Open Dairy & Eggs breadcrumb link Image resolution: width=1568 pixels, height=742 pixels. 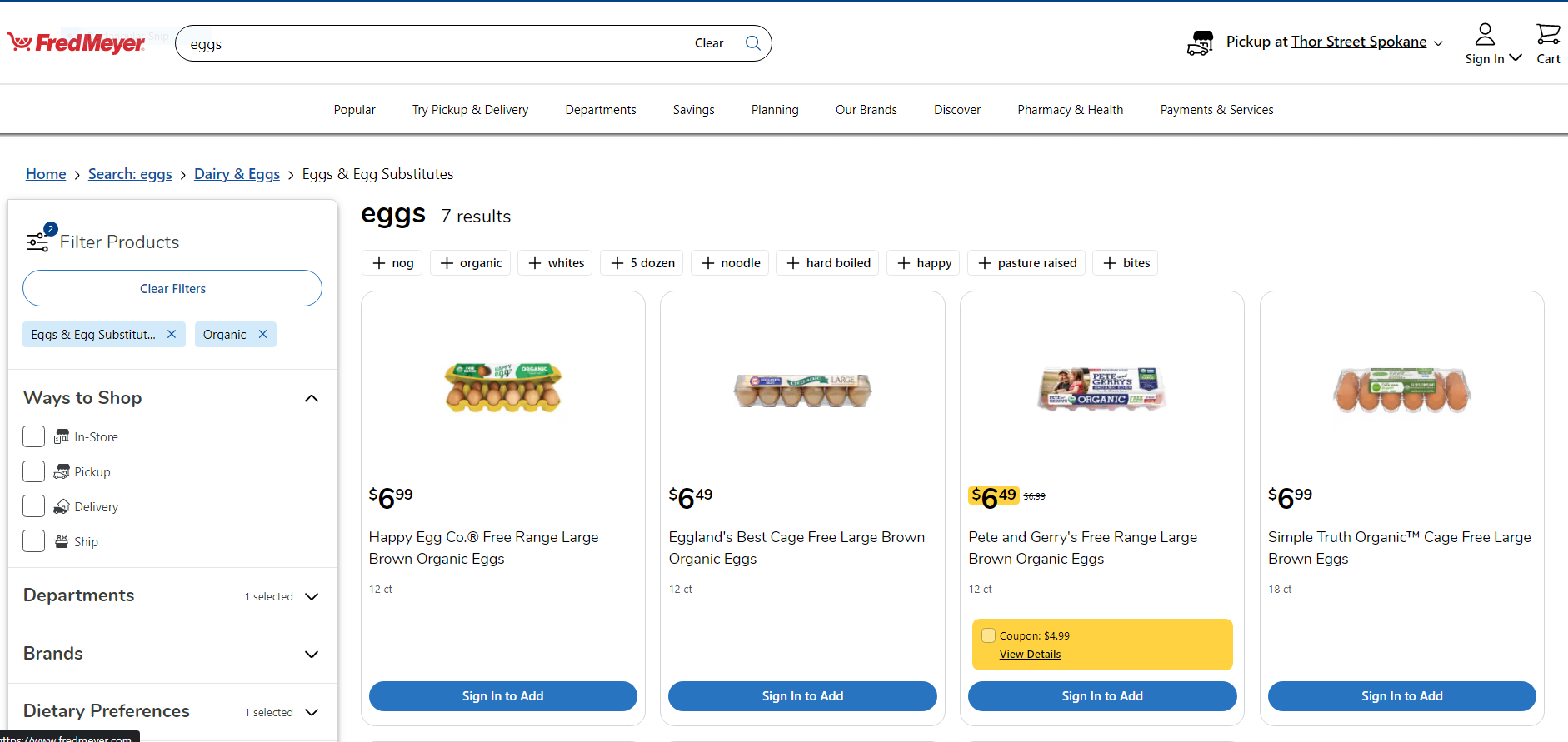coord(237,174)
